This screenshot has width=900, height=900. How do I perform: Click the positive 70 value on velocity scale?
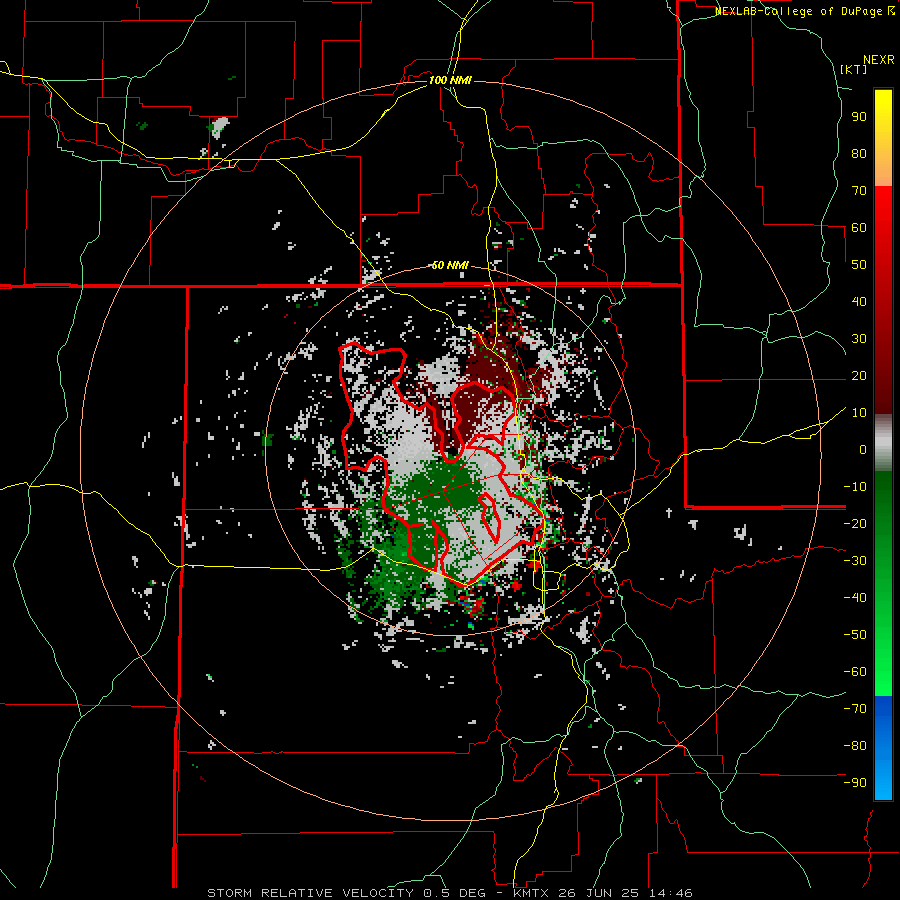tap(859, 191)
